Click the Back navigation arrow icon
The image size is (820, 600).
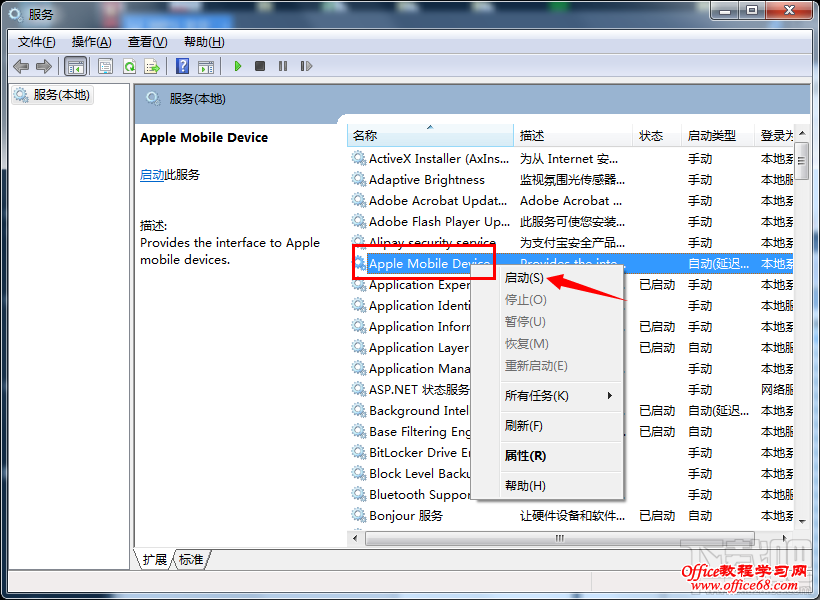point(21,66)
